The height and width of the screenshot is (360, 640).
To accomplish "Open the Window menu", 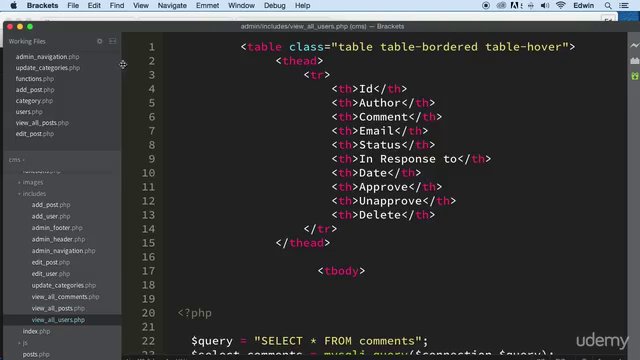I will pyautogui.click(x=241, y=5).
